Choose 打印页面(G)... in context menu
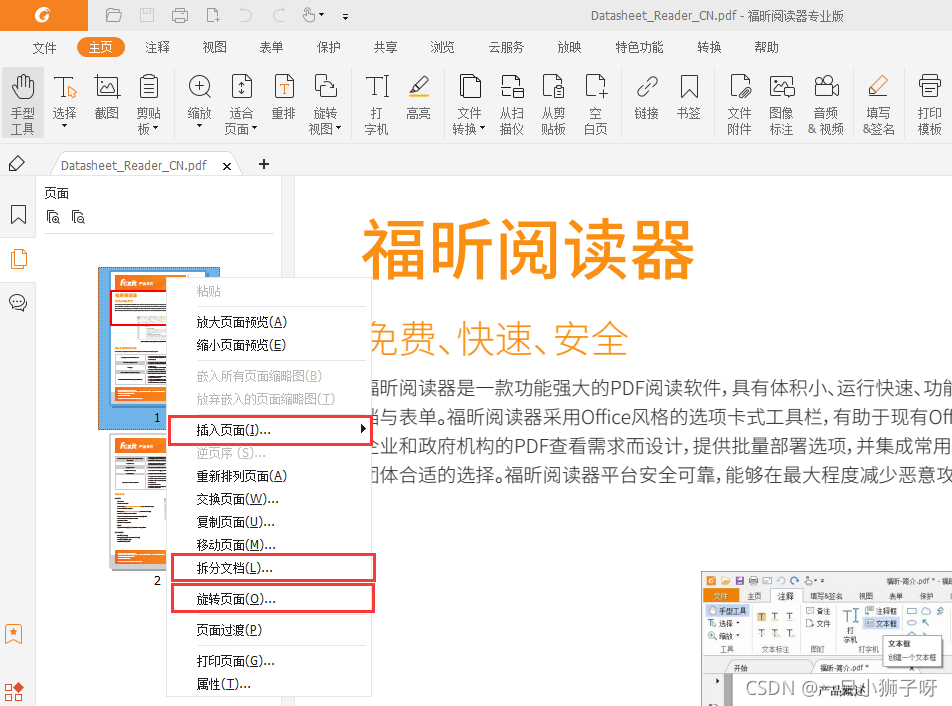952x706 pixels. 269,660
